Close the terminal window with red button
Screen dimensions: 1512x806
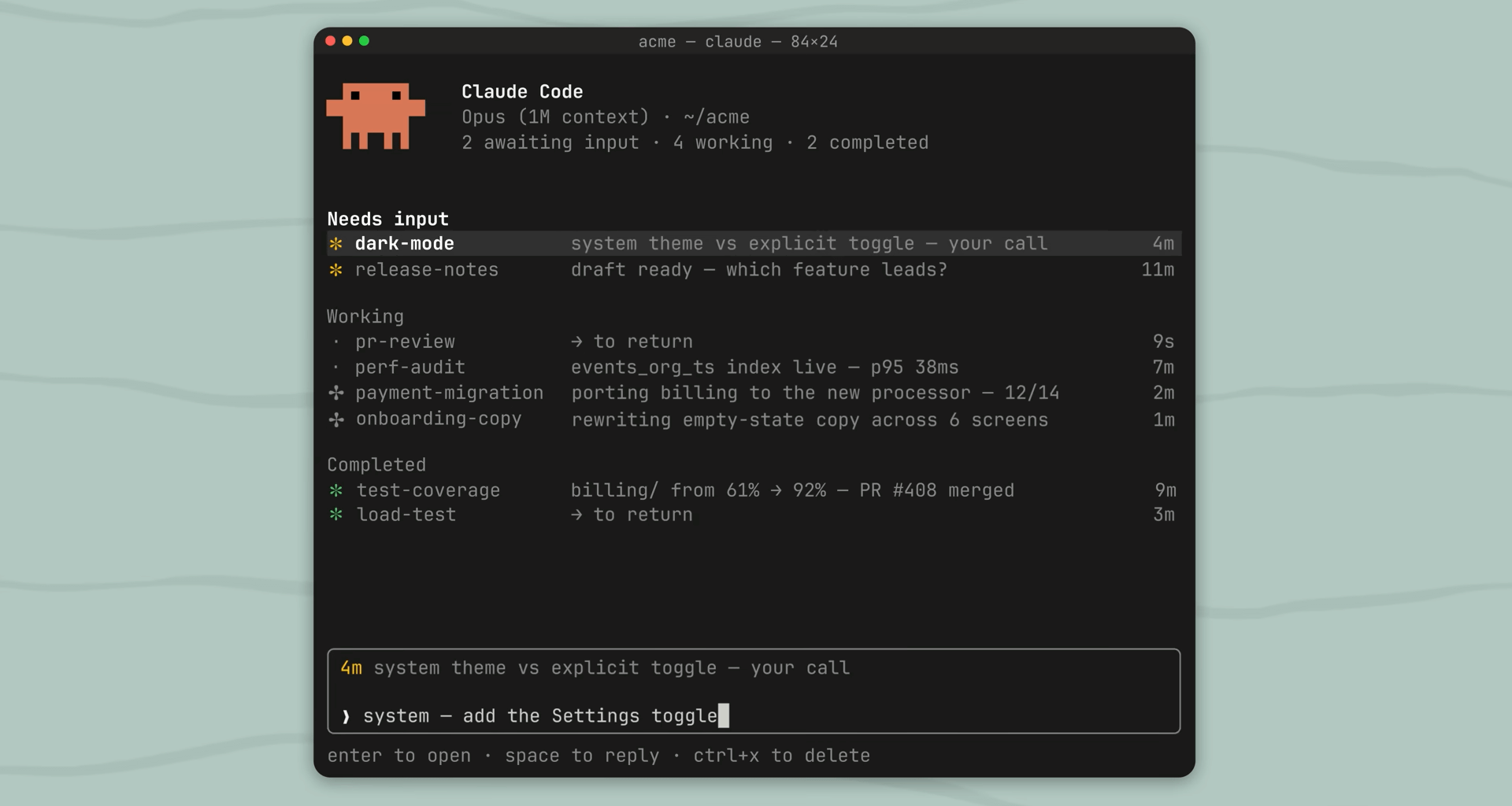click(331, 41)
